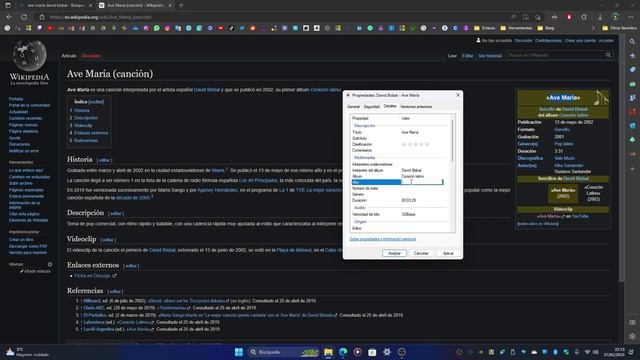Screen dimensions: 640x360
Task: Click the browser back arrow
Action: 9,17
